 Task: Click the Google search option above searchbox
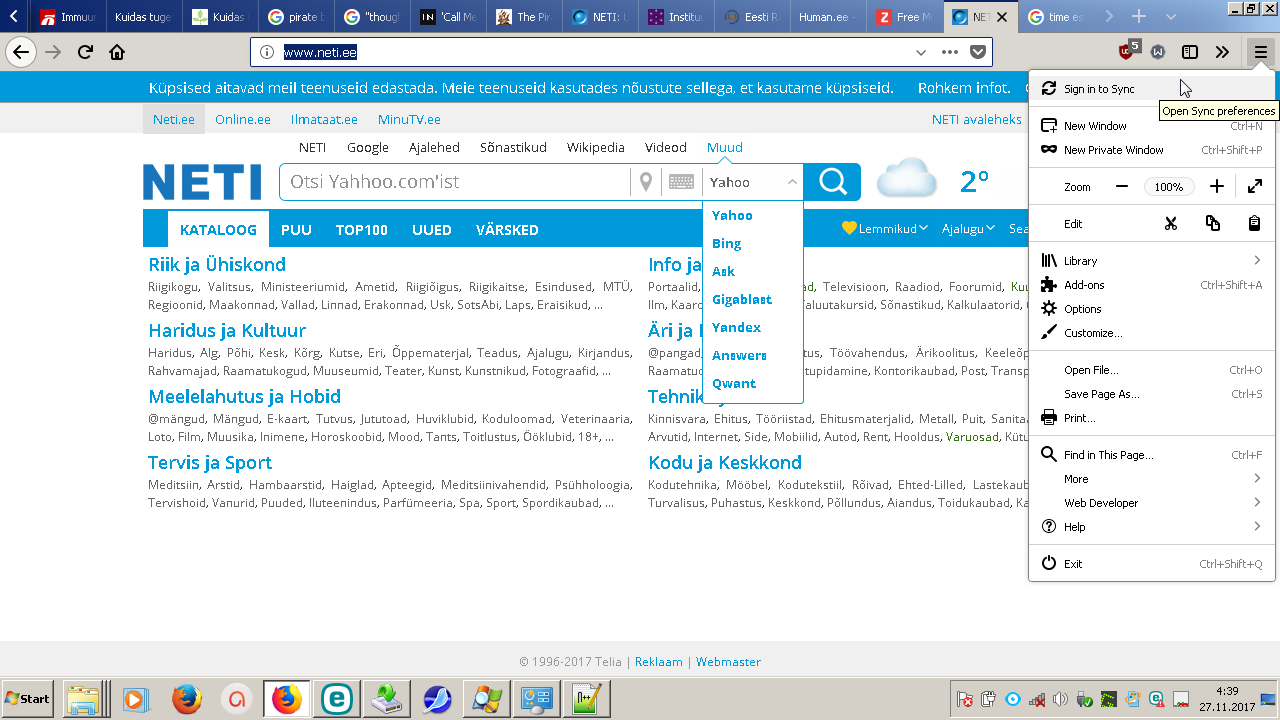[x=368, y=148]
